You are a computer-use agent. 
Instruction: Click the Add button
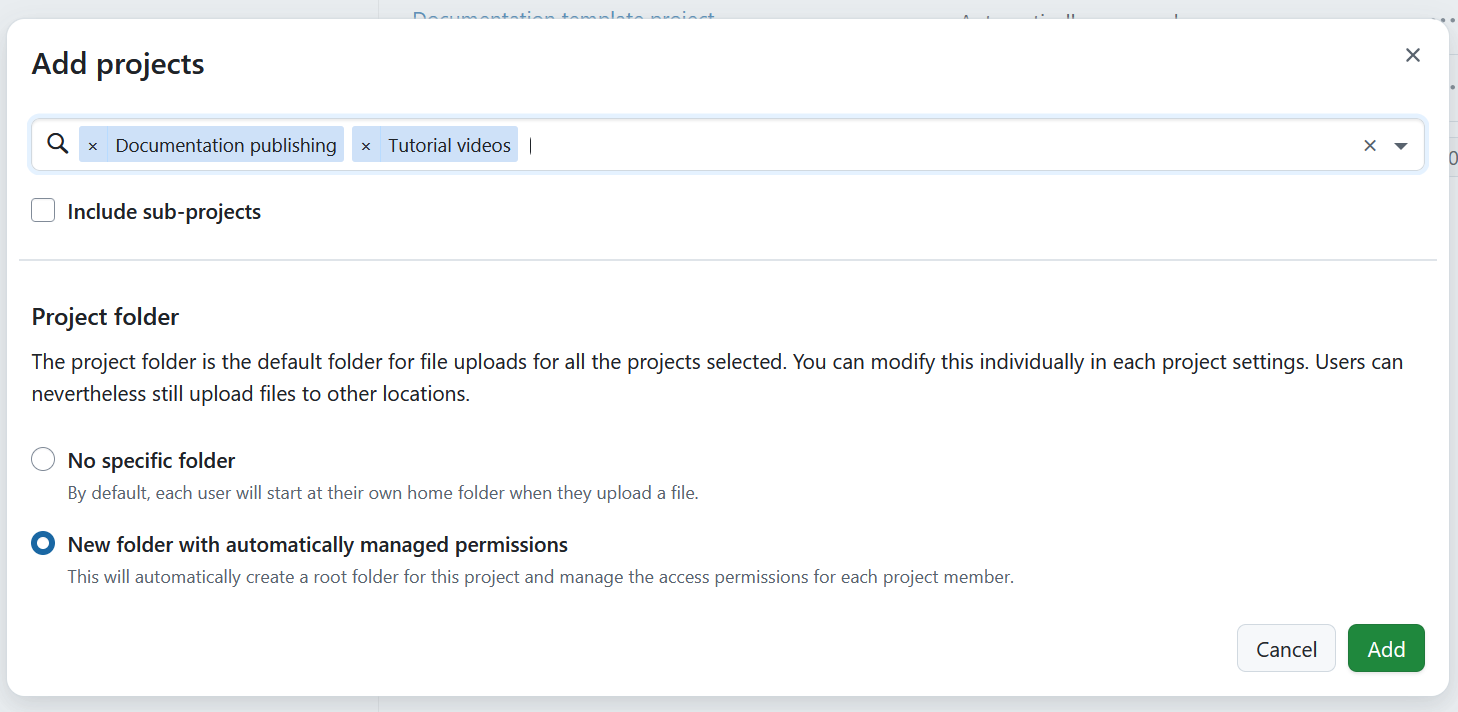tap(1386, 648)
